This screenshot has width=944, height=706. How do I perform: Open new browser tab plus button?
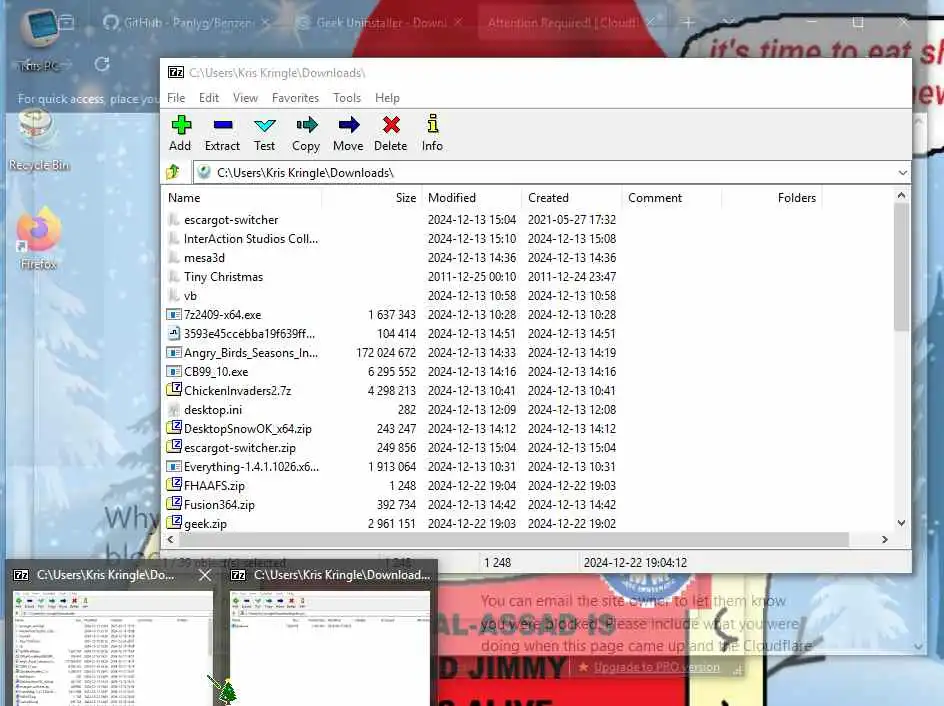click(x=689, y=22)
